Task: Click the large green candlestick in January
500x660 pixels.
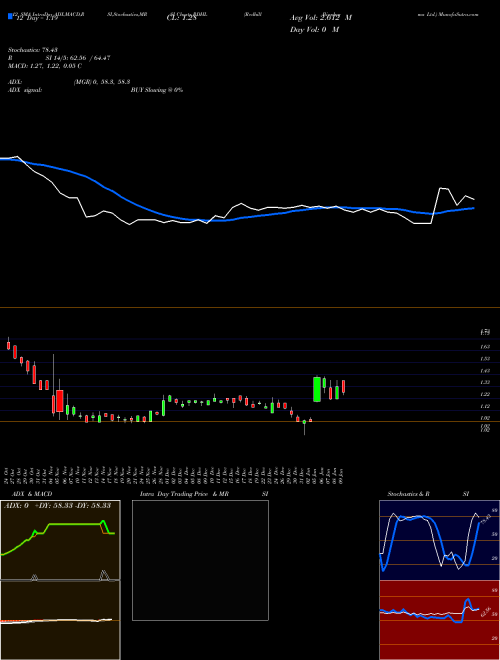Action: [317, 389]
